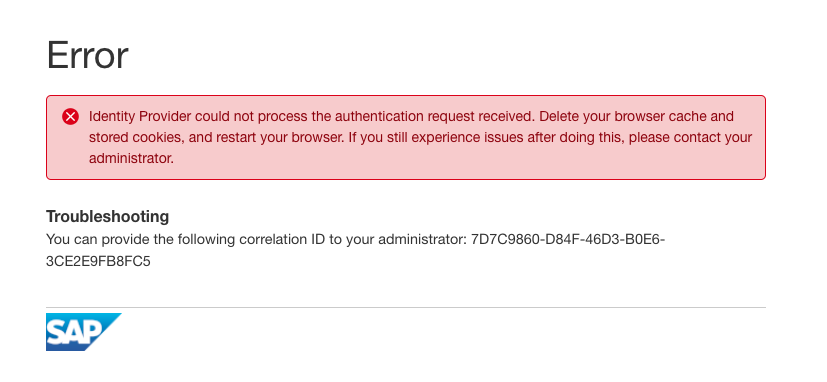This screenshot has width=827, height=382.
Task: Click the SAP logo
Action: (x=83, y=332)
